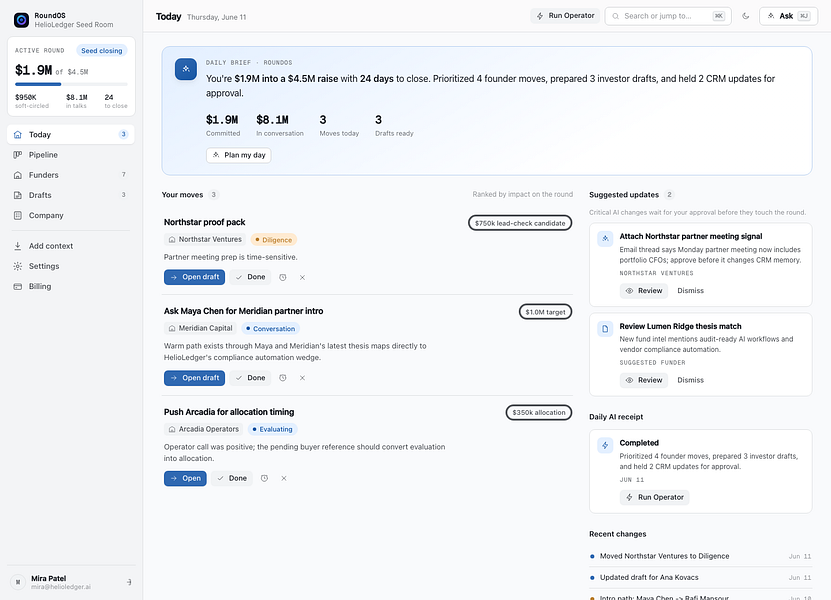
Task: Open the Ask assistant button
Action: pos(788,16)
